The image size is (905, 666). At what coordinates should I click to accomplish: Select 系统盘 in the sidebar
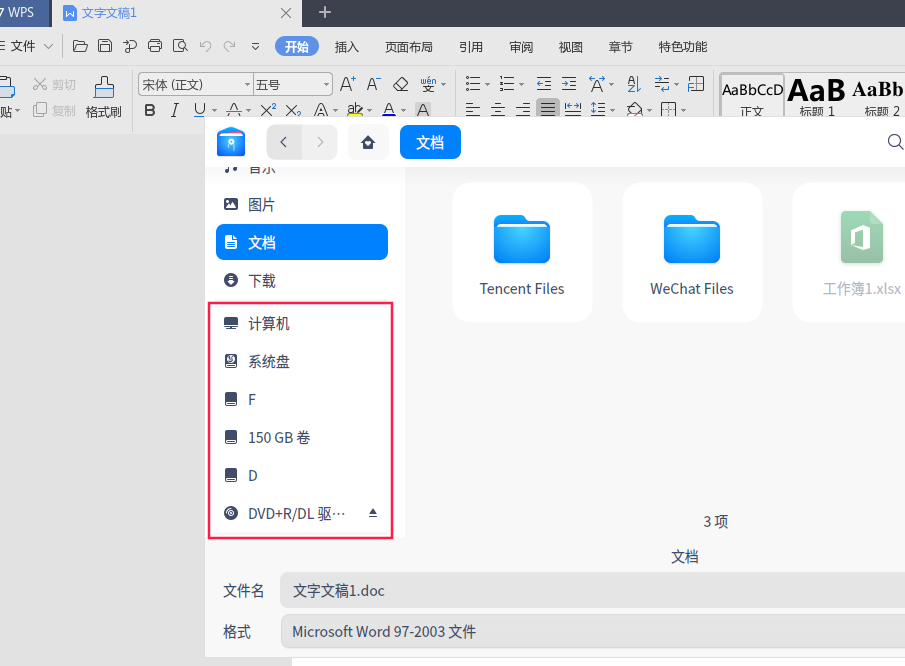coord(301,361)
